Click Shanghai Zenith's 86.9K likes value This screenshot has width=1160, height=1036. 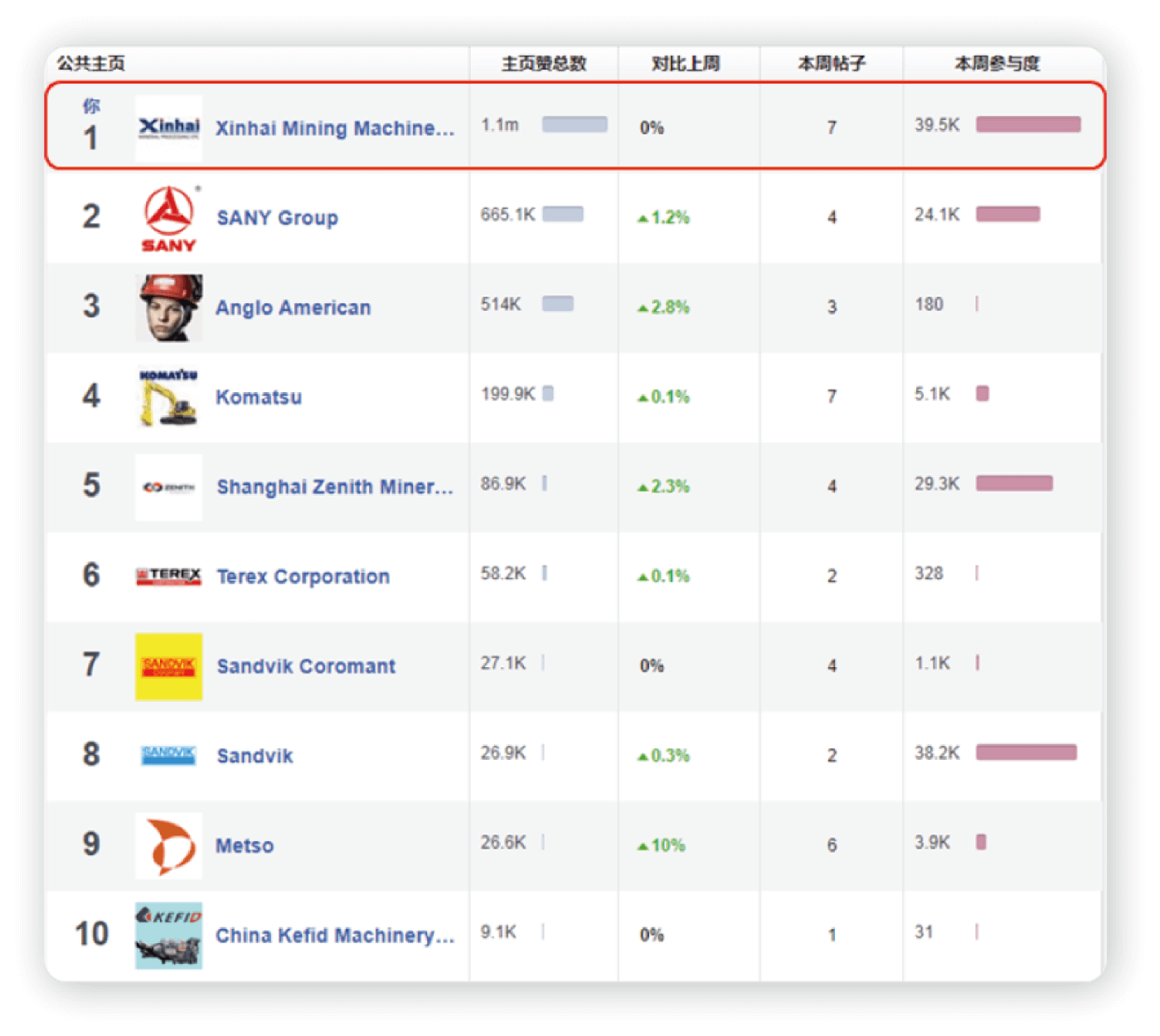point(503,483)
